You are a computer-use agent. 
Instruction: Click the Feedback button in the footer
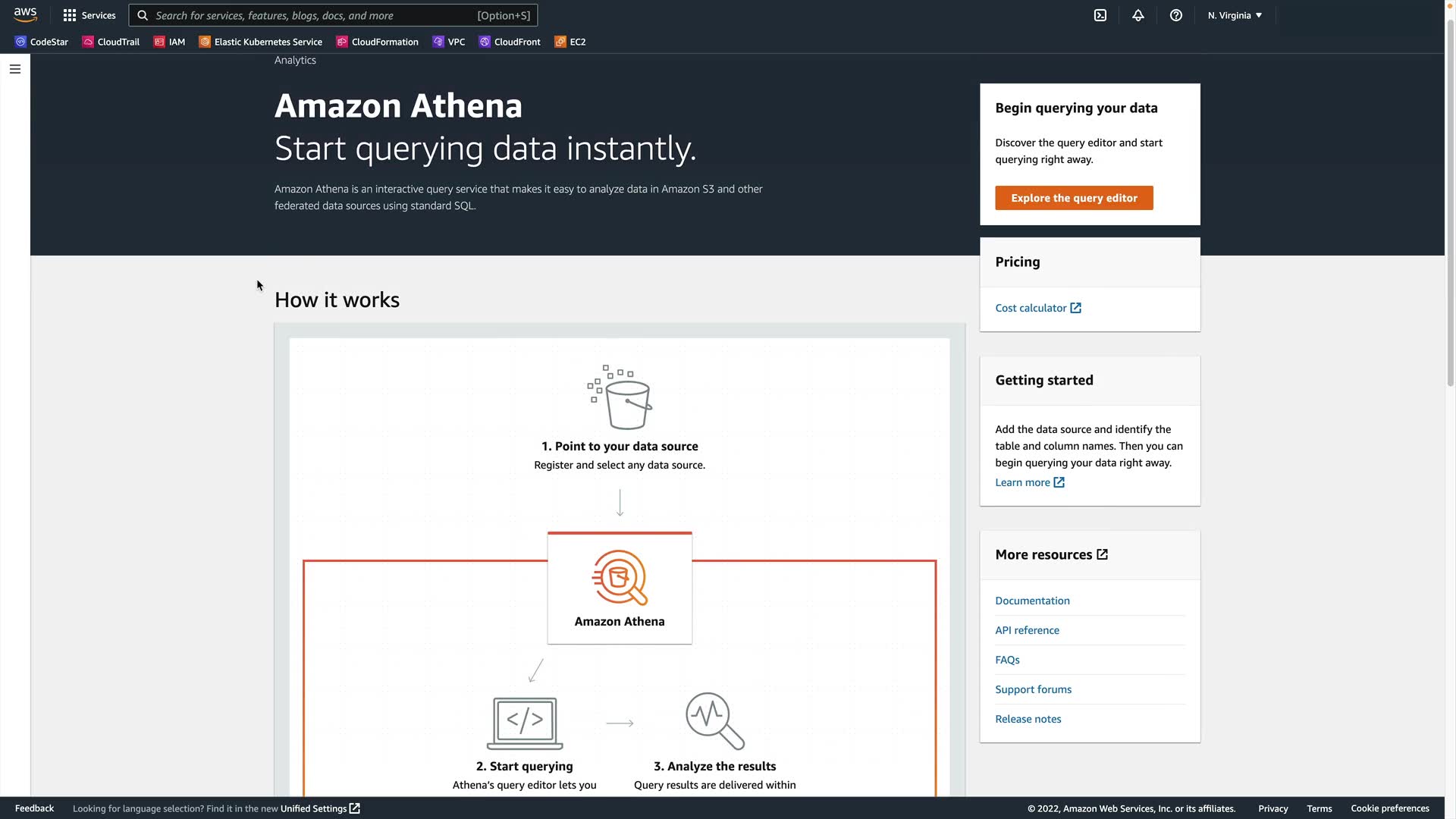[34, 808]
